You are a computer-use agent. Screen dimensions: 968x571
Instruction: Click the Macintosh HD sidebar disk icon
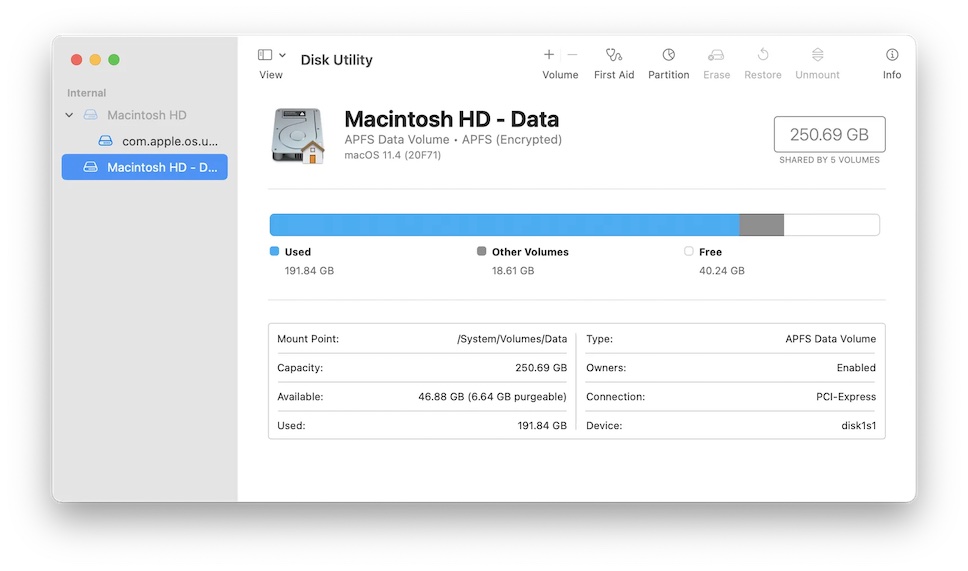pyautogui.click(x=91, y=115)
